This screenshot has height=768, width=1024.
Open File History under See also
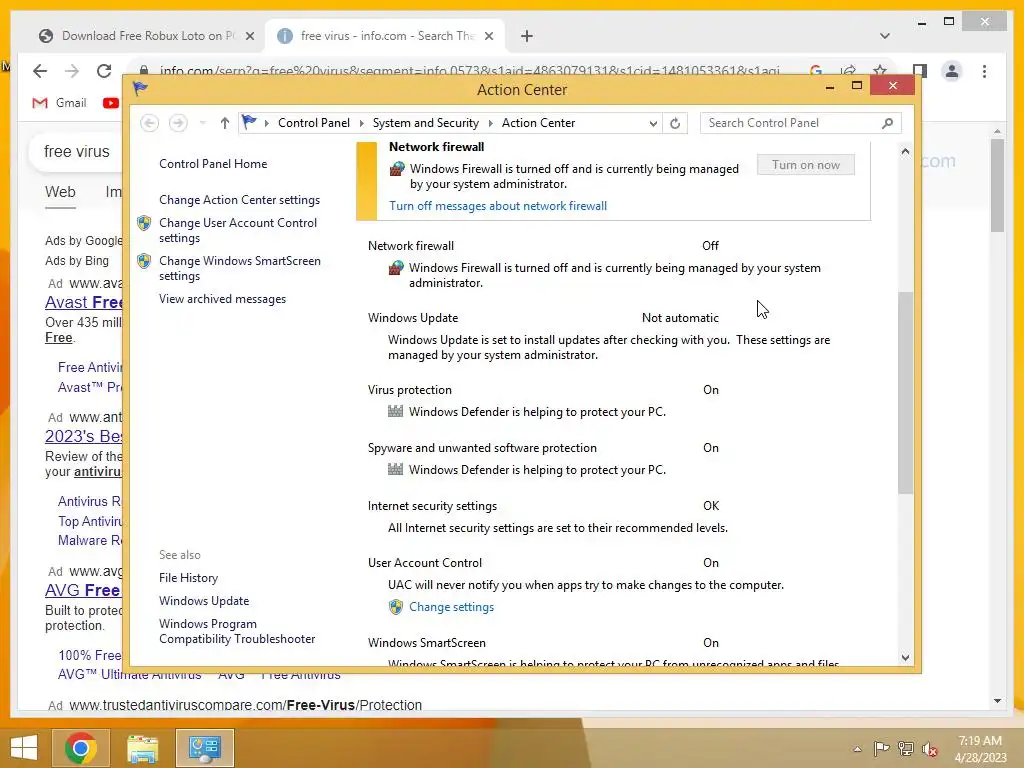point(188,578)
